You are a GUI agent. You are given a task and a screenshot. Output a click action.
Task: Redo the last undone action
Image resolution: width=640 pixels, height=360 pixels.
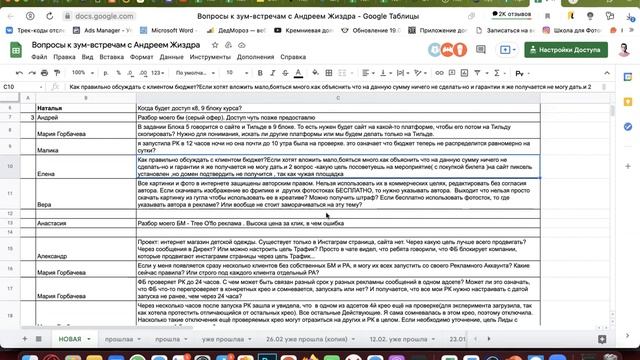[32, 73]
